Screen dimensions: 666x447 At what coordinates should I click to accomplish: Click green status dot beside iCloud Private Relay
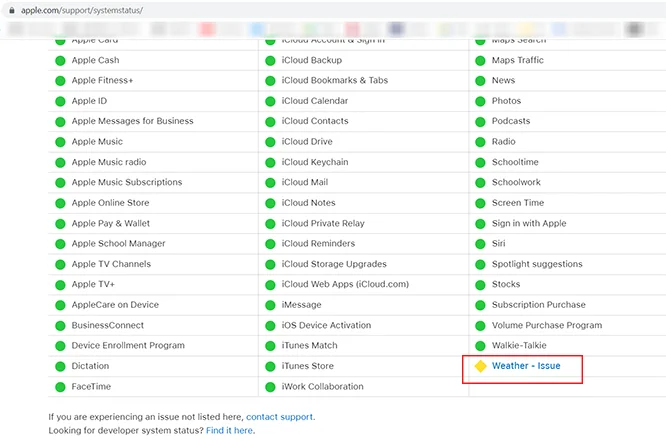[270, 224]
